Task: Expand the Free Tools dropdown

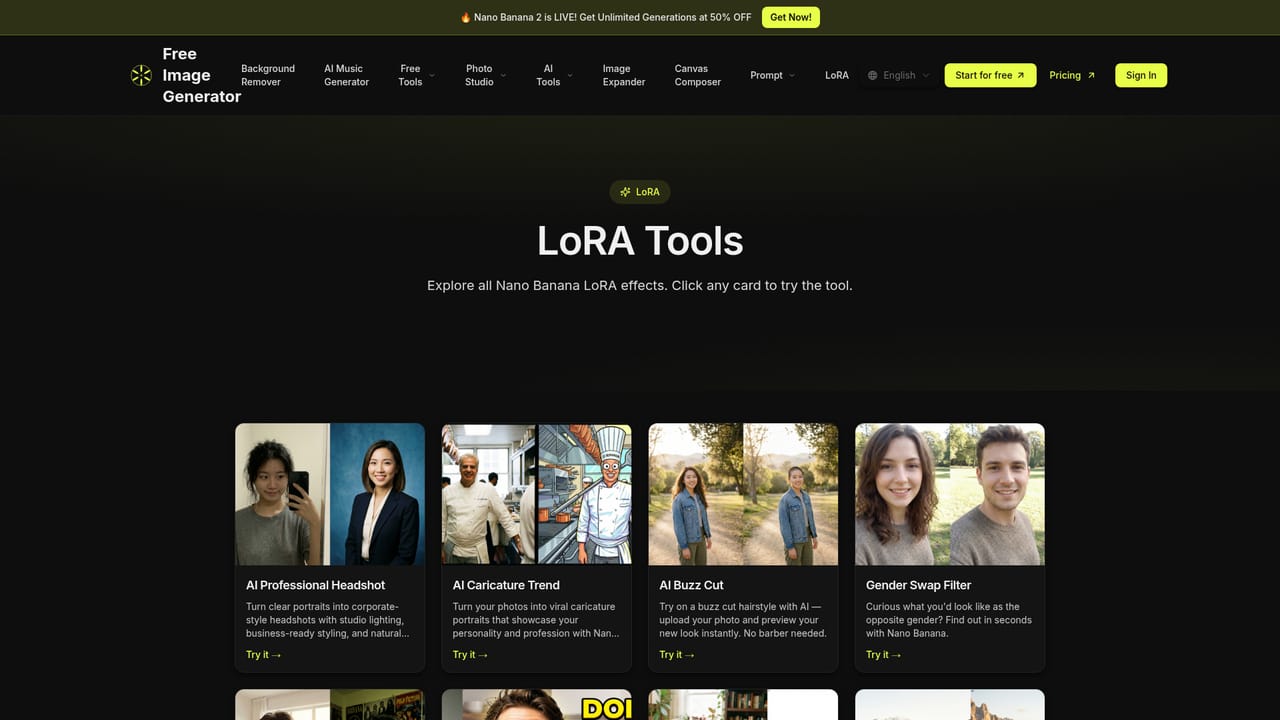Action: point(417,75)
